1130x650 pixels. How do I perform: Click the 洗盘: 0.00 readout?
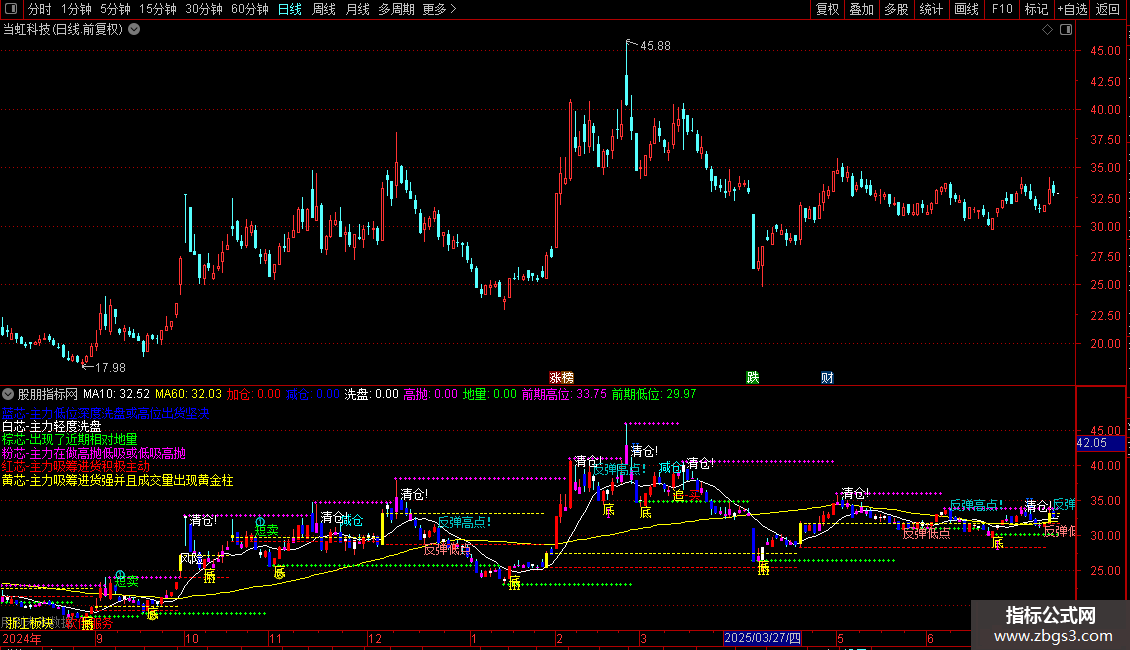371,394
